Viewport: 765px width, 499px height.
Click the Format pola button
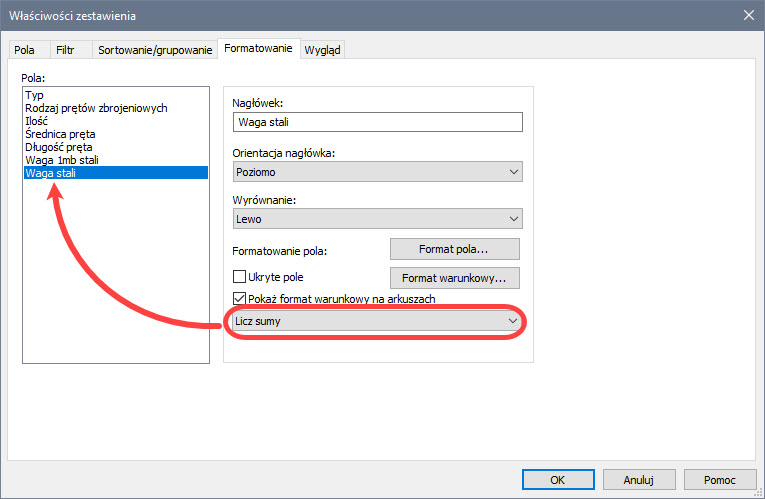point(454,249)
